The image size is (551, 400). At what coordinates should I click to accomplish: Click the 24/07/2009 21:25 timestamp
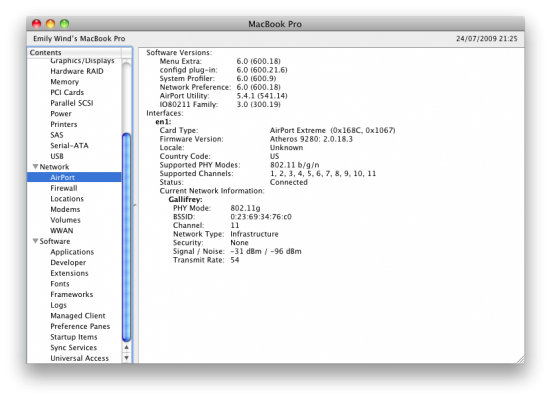487,38
